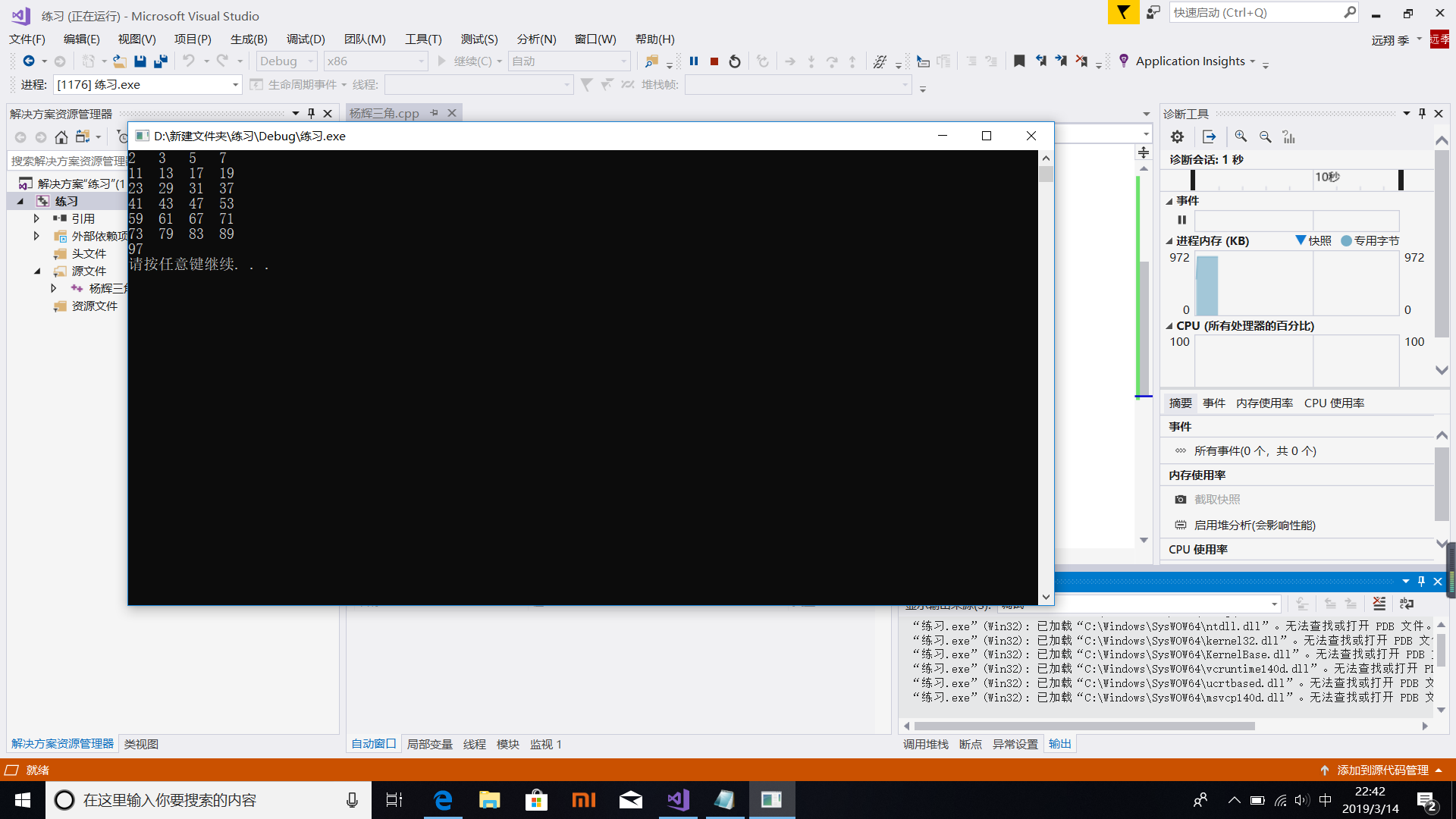This screenshot has width=1456, height=819.
Task: Restart the debugging session
Action: tap(734, 61)
